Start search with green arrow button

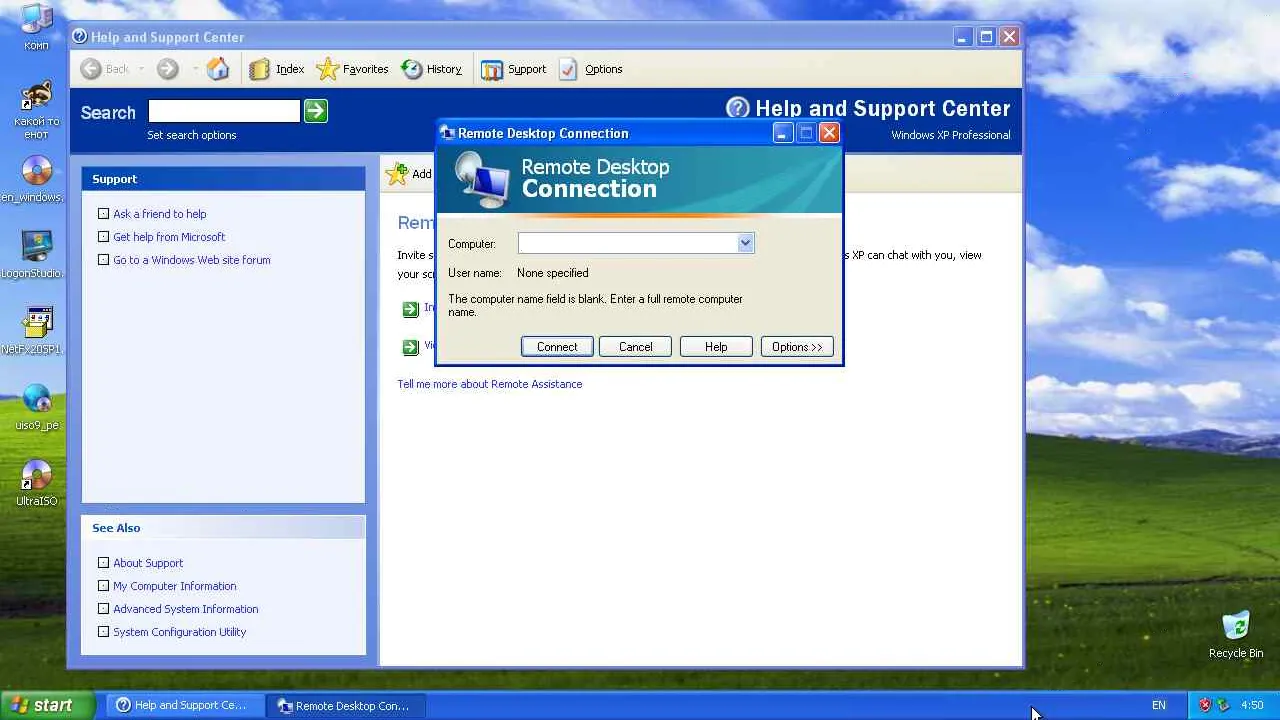[x=316, y=111]
